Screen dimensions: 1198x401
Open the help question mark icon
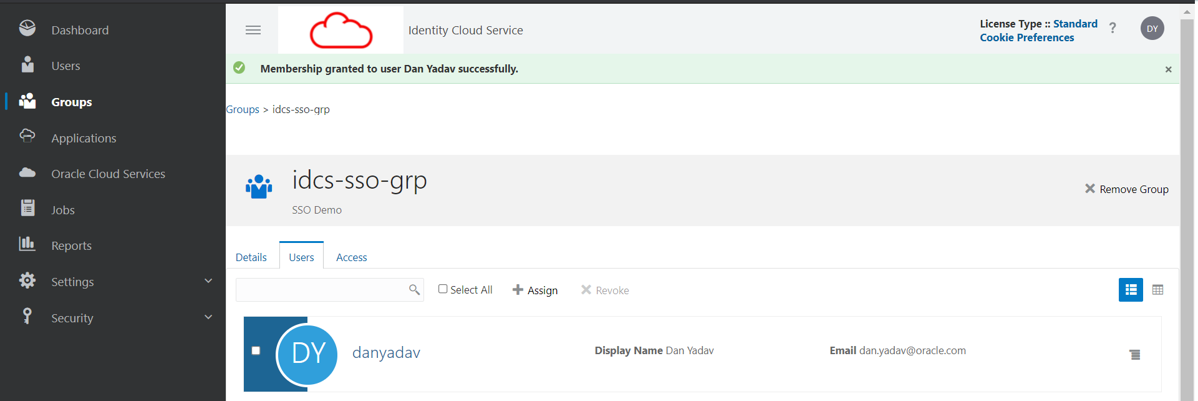pos(1112,28)
